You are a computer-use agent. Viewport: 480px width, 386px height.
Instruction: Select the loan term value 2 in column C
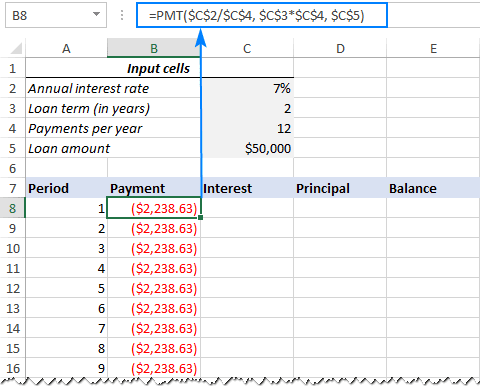[247, 108]
